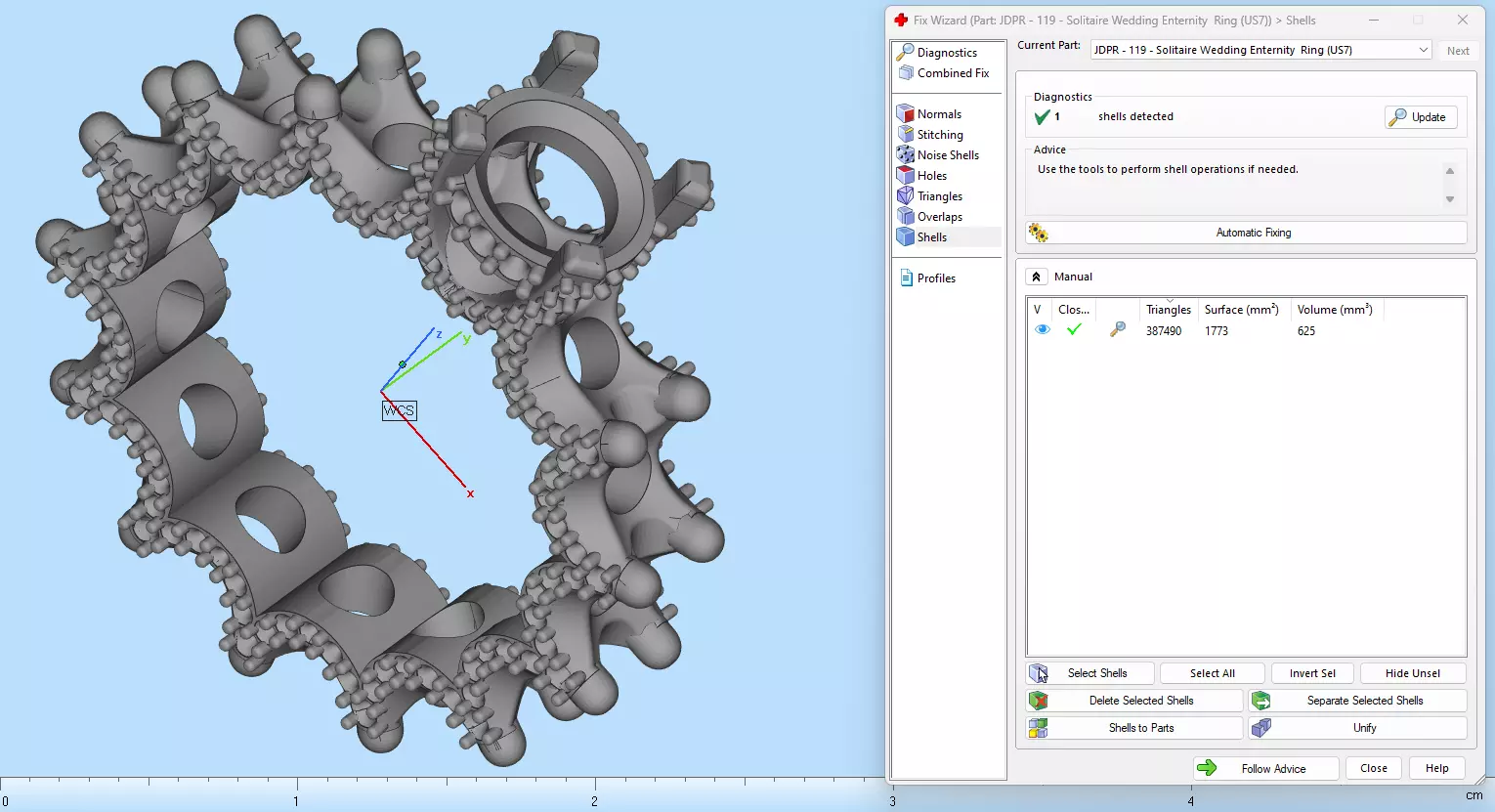The width and height of the screenshot is (1495, 812).
Task: Click the closed-shell green checkmark
Action: (1074, 330)
